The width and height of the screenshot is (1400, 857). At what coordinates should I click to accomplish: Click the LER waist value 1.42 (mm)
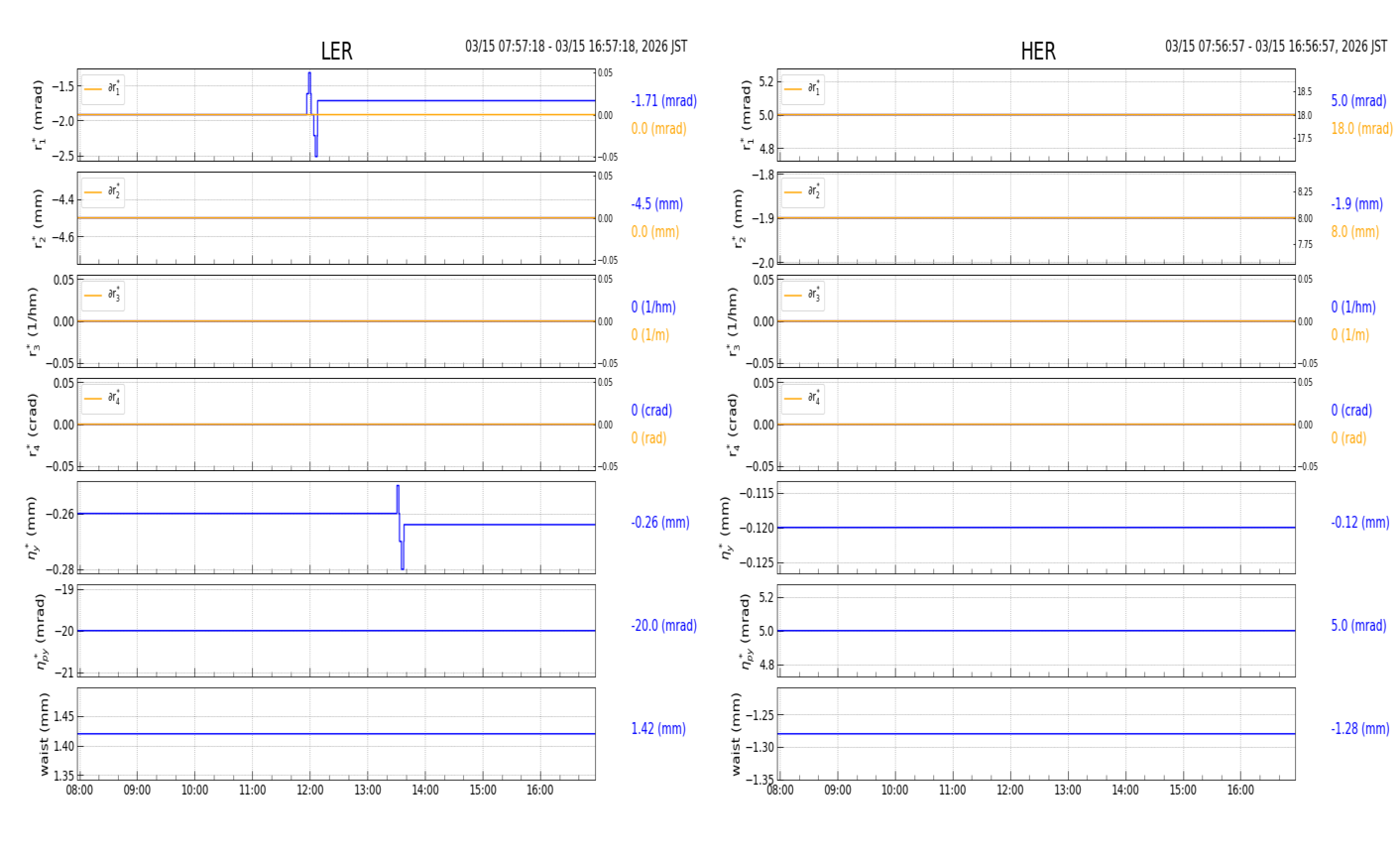click(658, 729)
